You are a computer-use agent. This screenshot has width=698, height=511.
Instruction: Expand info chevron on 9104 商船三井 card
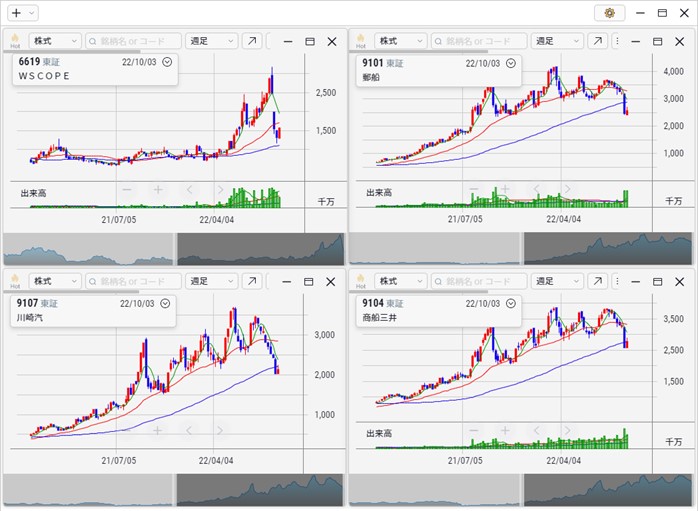click(511, 304)
